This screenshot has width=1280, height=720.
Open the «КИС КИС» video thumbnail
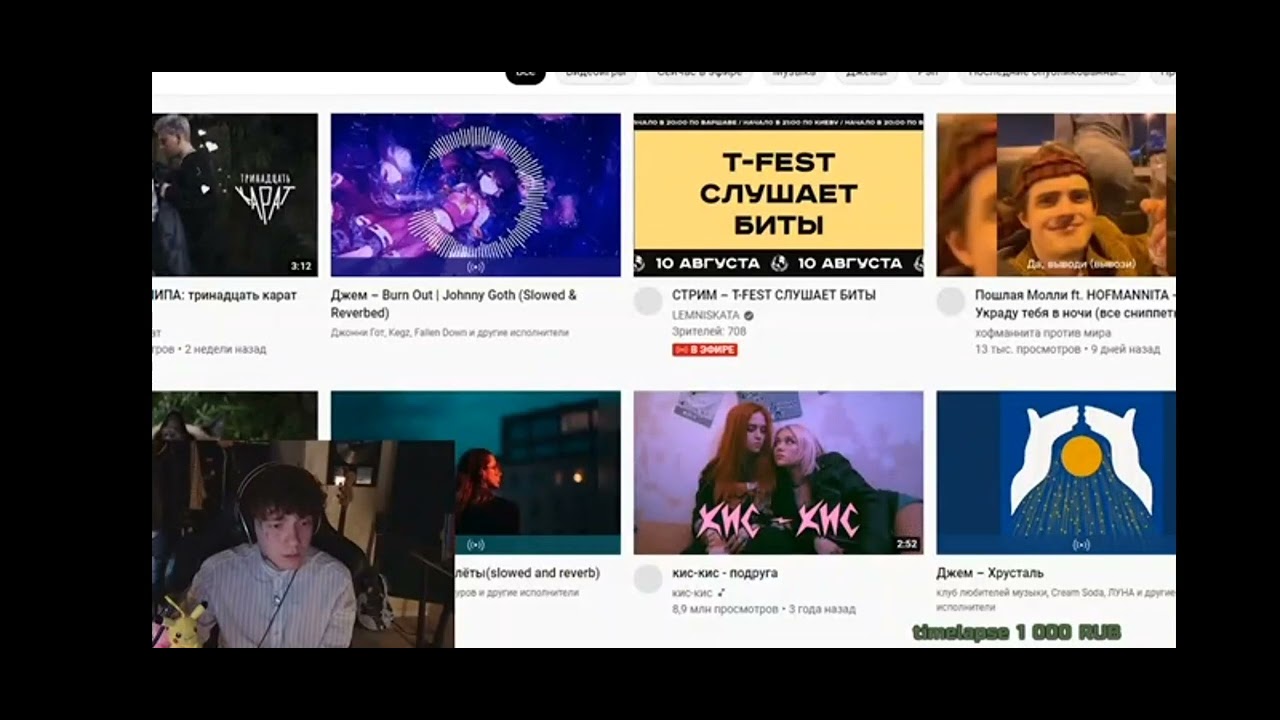click(778, 473)
